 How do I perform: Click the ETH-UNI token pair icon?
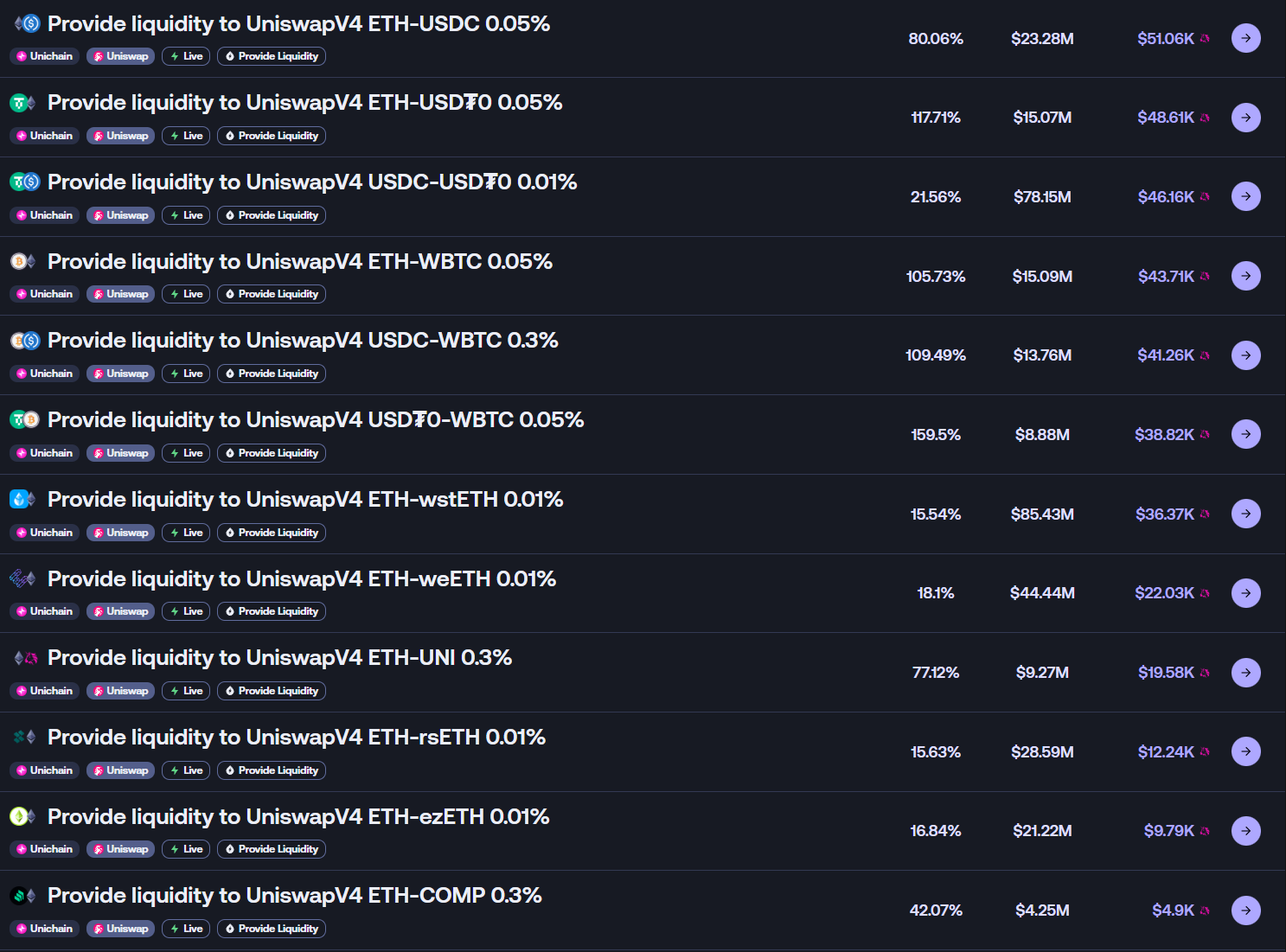(x=25, y=658)
